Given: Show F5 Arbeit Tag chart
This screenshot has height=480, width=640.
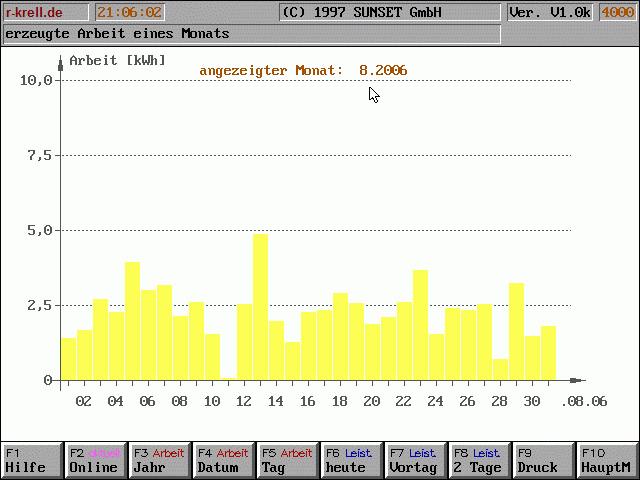Looking at the screenshot, I should [287, 460].
